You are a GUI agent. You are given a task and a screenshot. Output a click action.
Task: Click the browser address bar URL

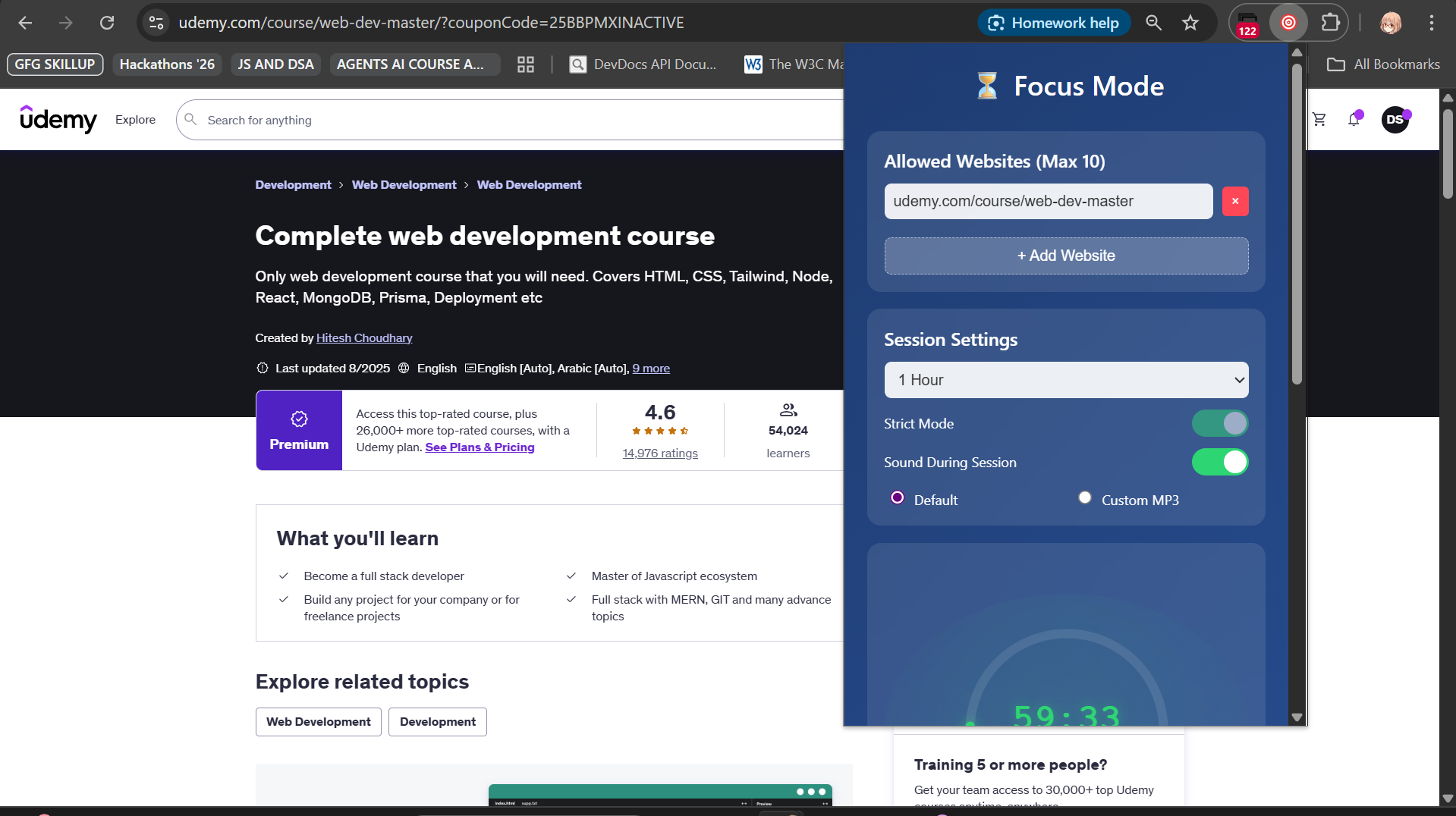431,23
